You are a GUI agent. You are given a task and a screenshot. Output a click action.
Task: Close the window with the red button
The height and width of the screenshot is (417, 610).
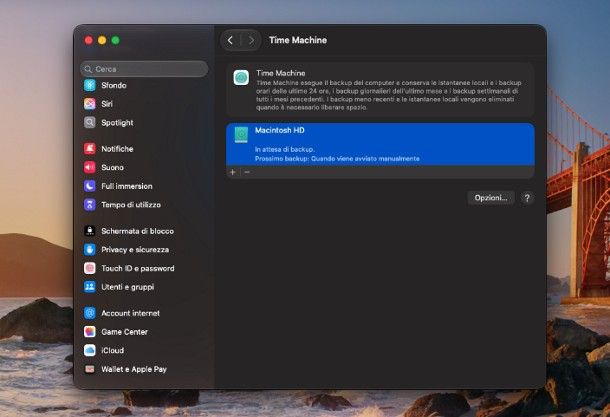(89, 40)
